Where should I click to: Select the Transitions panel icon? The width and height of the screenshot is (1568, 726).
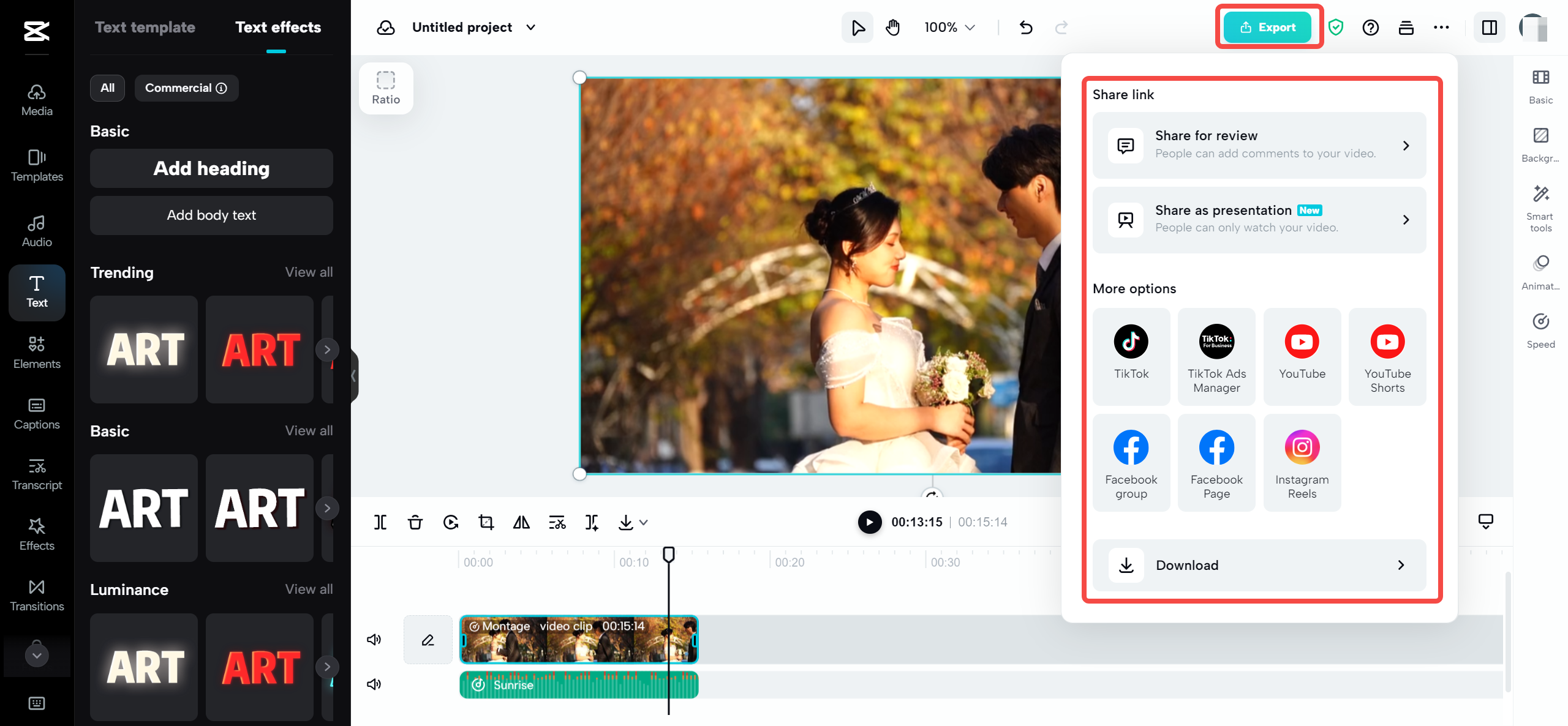coord(35,598)
